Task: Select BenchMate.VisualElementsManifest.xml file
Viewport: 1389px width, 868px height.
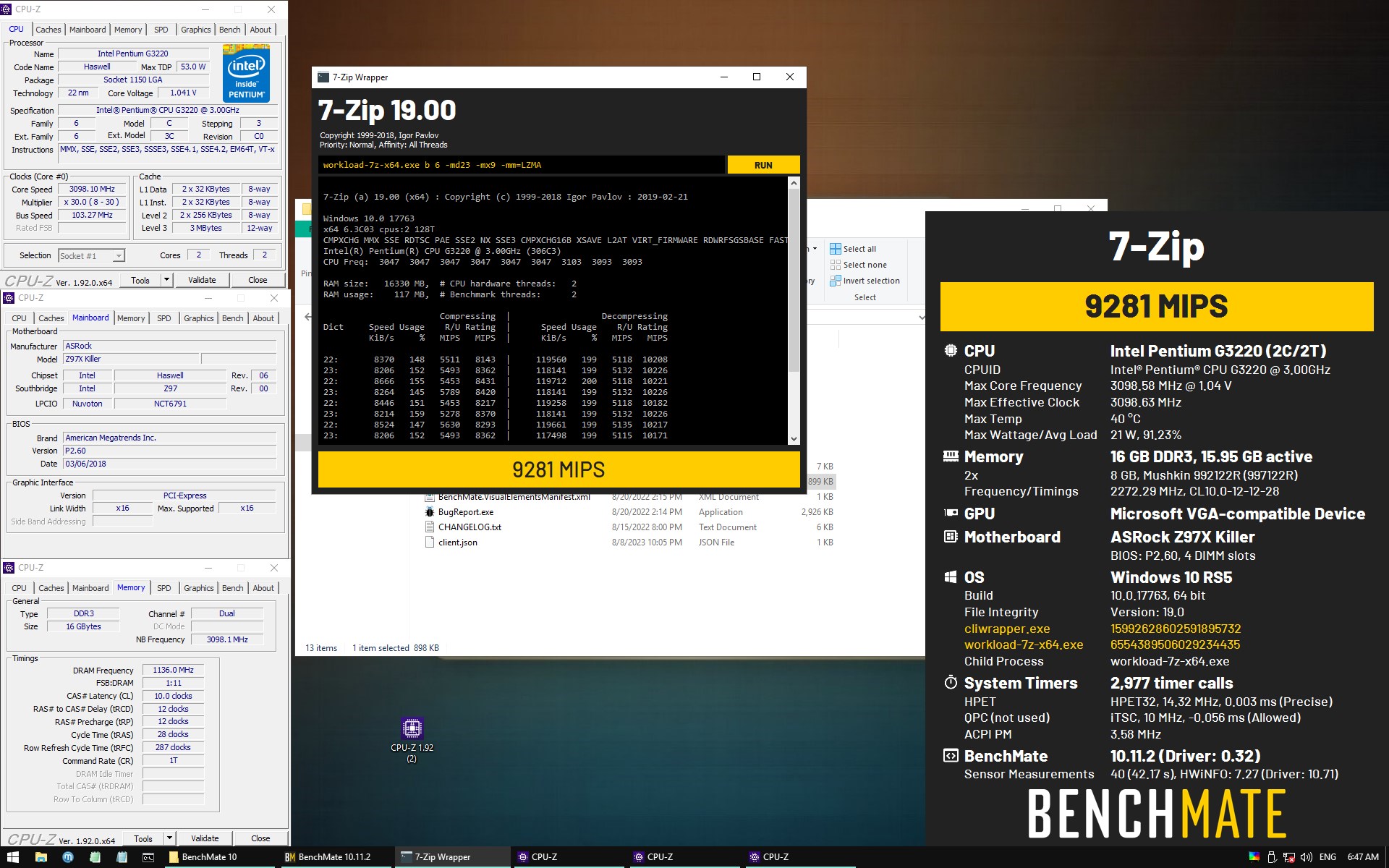Action: [514, 497]
